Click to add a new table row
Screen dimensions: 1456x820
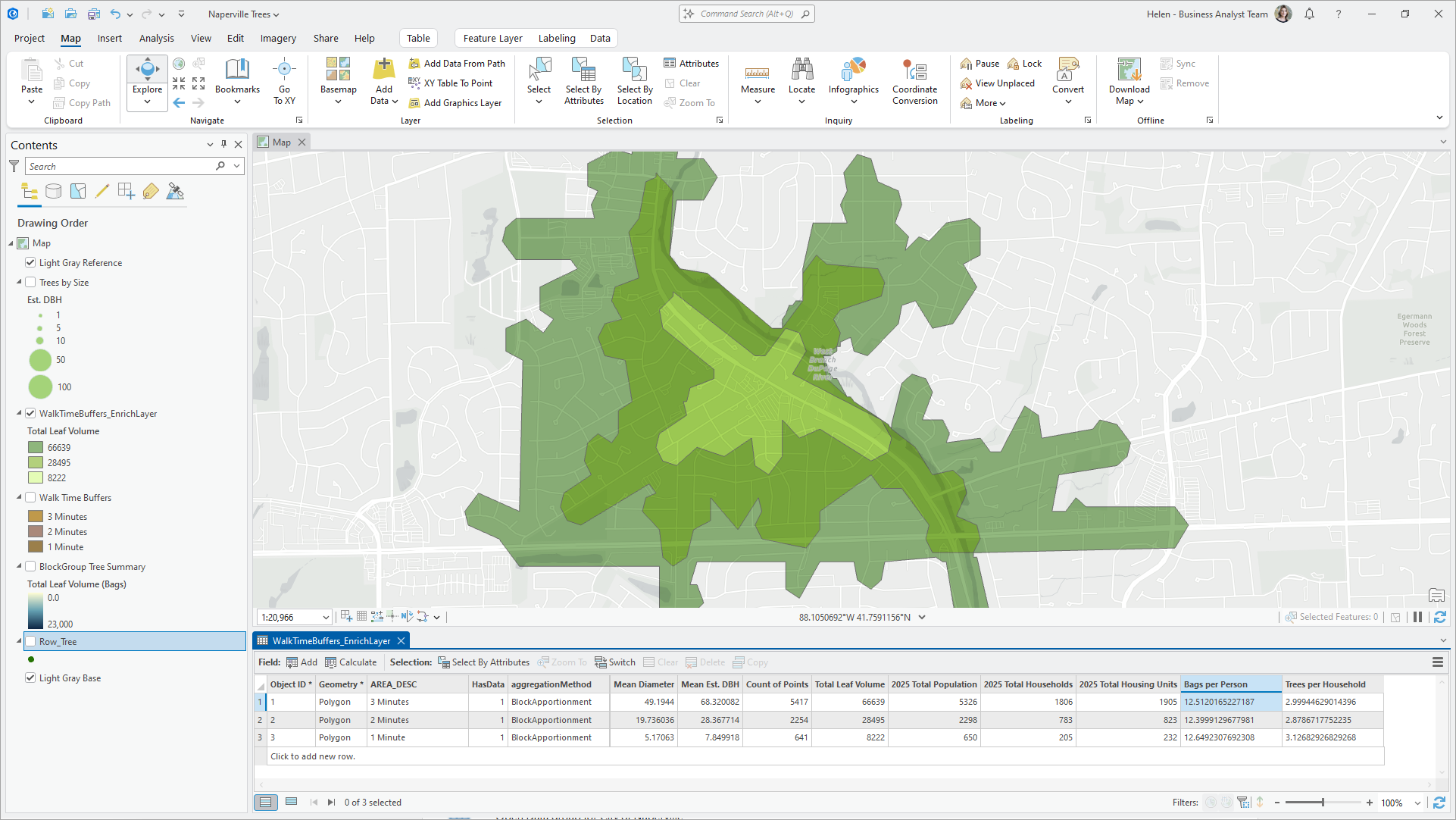click(x=312, y=756)
